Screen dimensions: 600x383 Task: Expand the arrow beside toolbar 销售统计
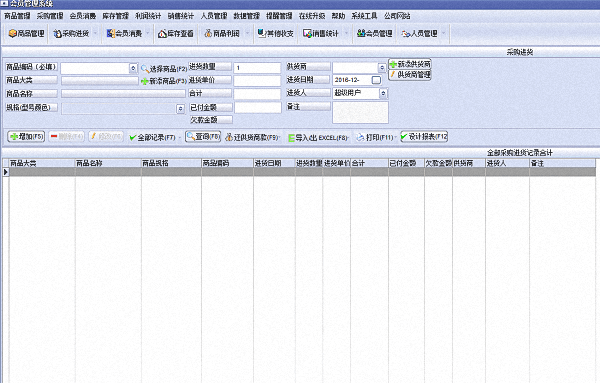[346, 34]
